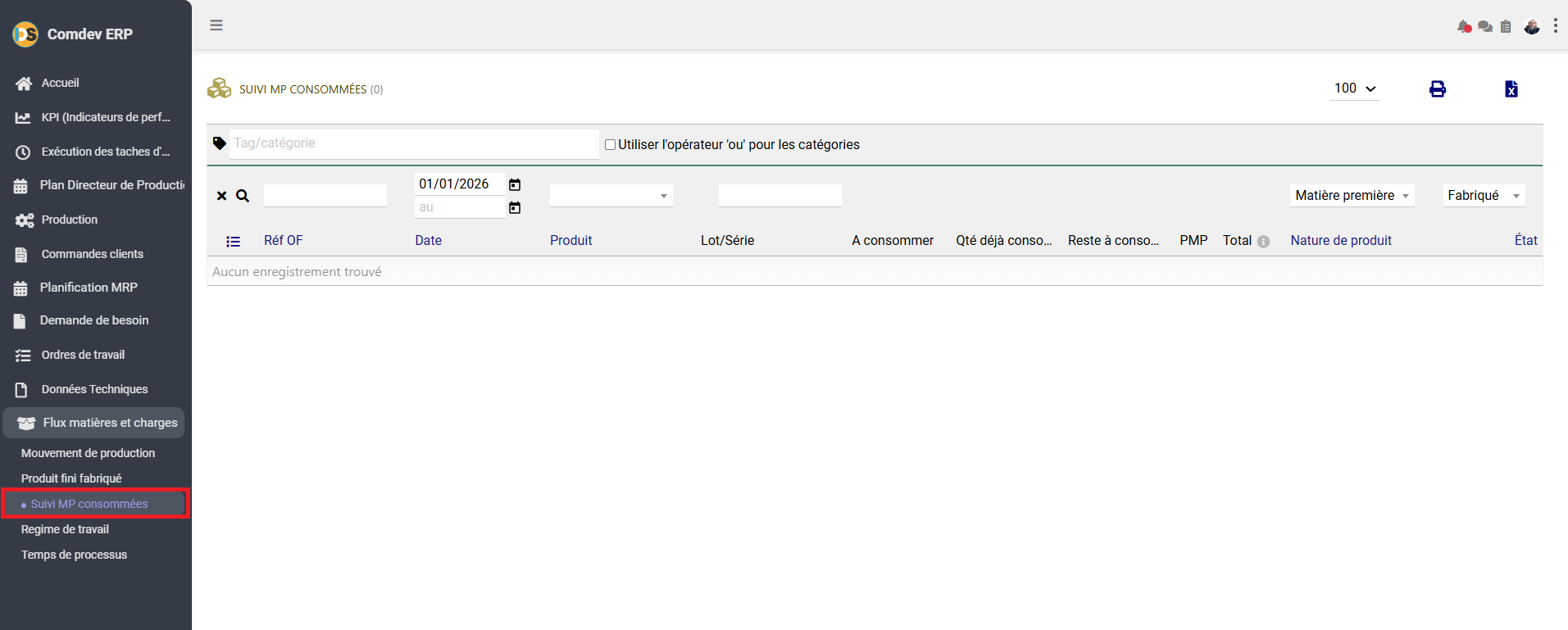The image size is (1568, 630).
Task: Open the Matière première dropdown
Action: pos(1352,196)
